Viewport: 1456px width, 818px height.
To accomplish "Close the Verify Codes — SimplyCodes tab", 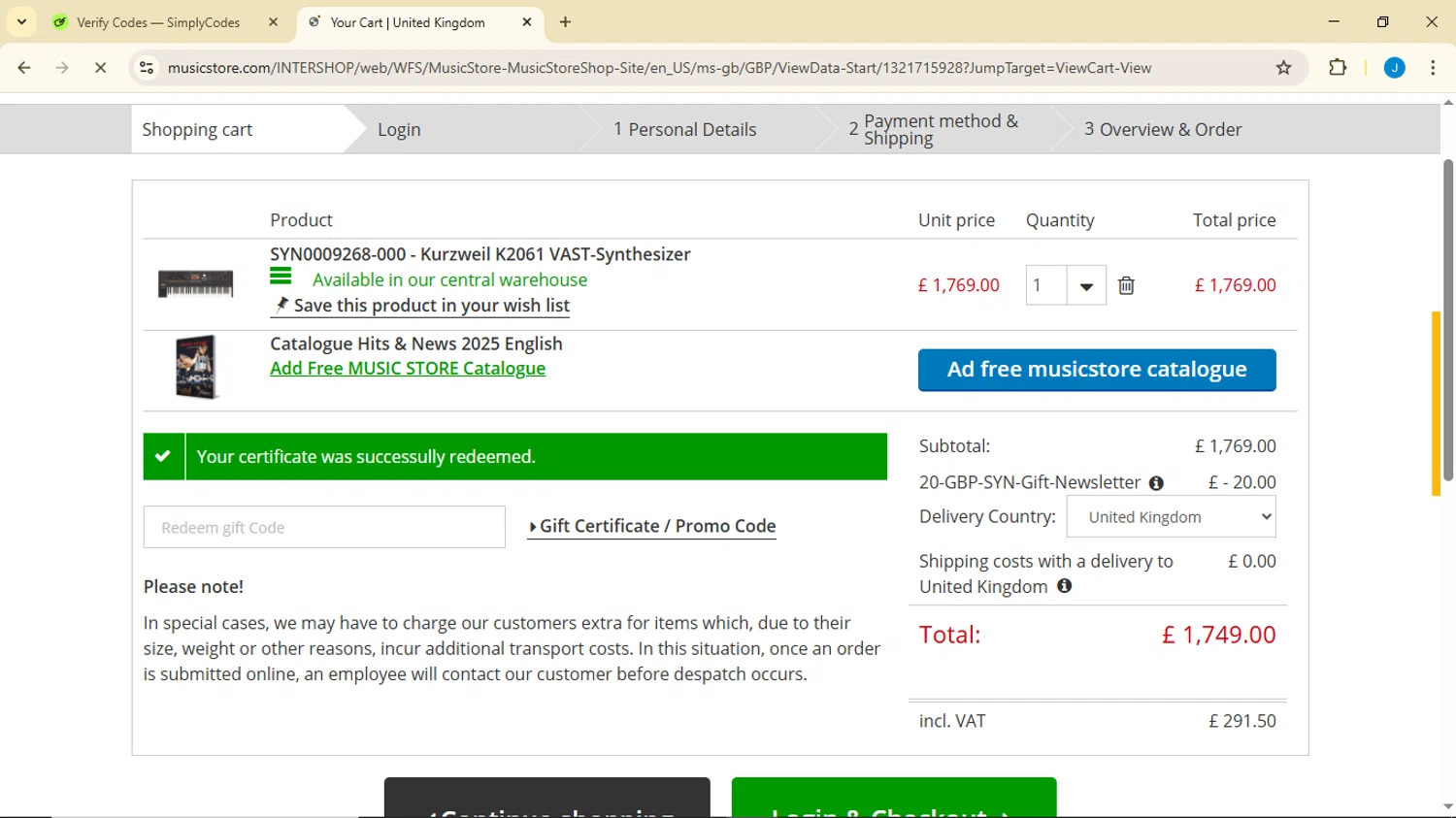I will coord(274,22).
